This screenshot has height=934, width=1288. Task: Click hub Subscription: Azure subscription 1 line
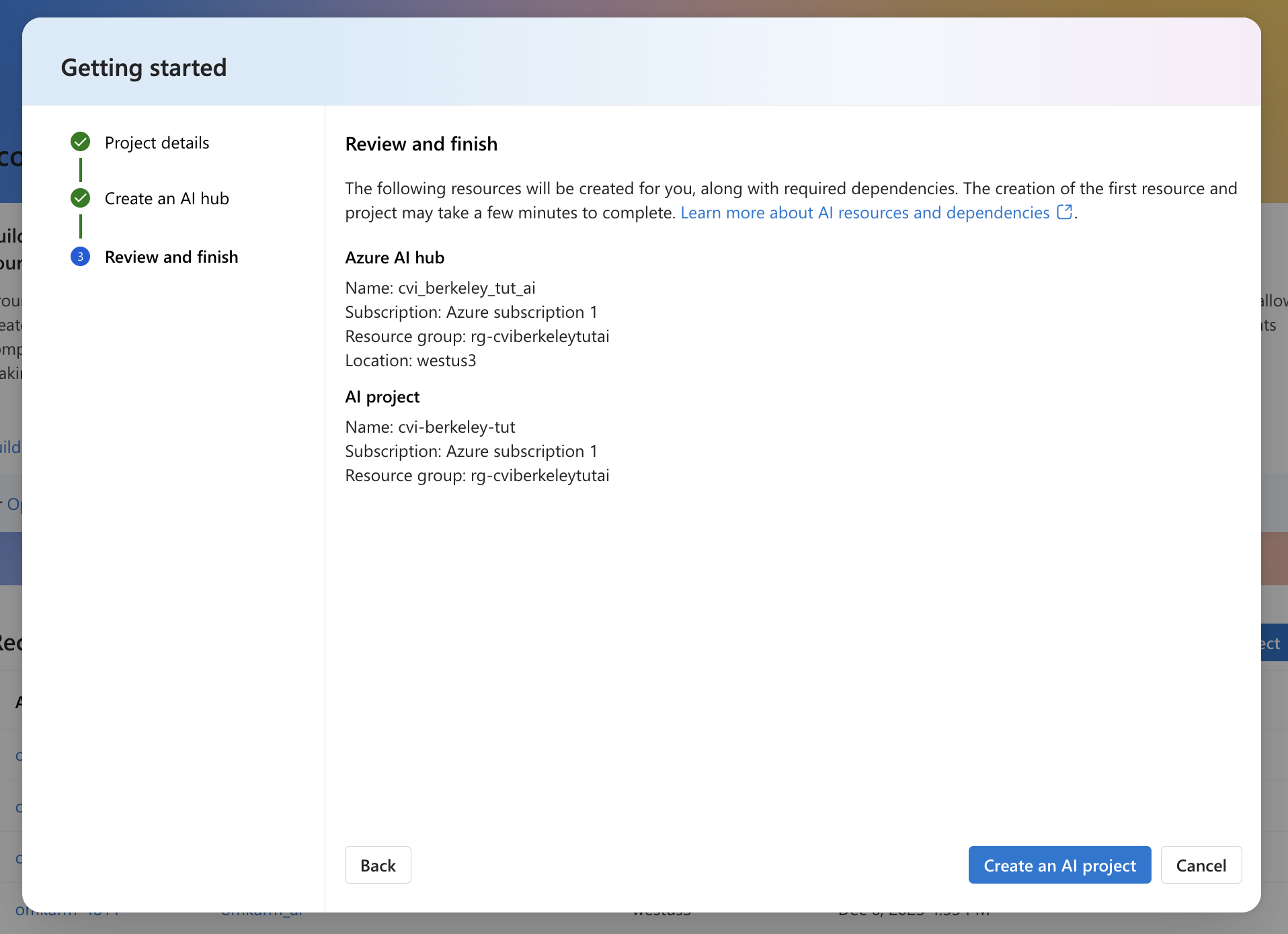coord(471,312)
